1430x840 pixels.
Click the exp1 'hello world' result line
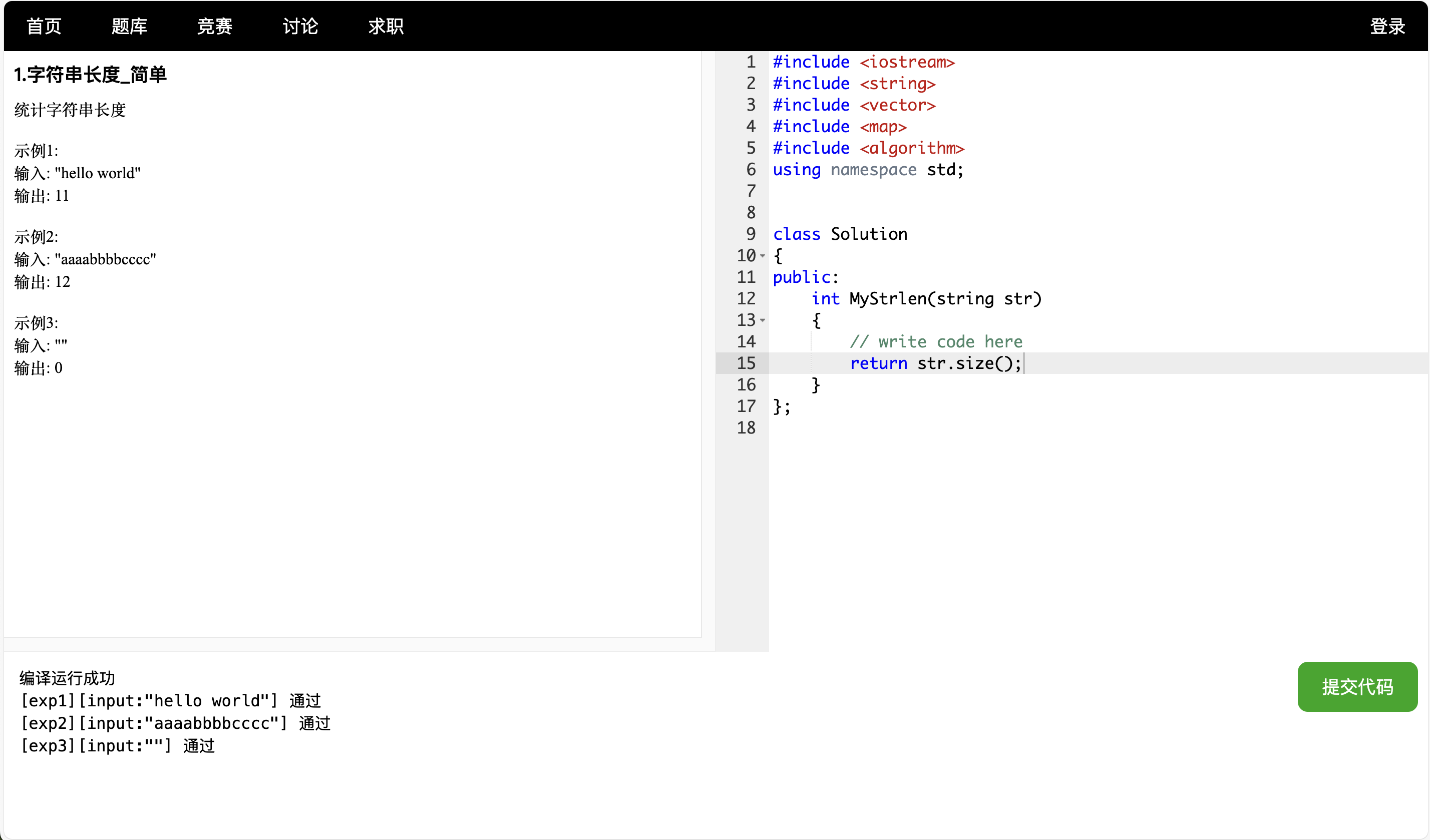click(170, 700)
